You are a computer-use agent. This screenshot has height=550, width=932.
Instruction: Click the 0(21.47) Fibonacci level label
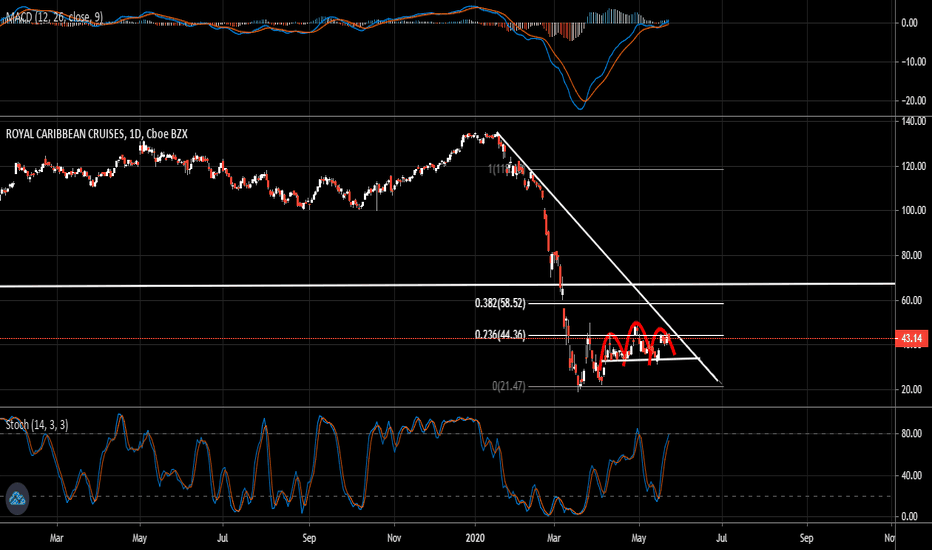[x=509, y=386]
